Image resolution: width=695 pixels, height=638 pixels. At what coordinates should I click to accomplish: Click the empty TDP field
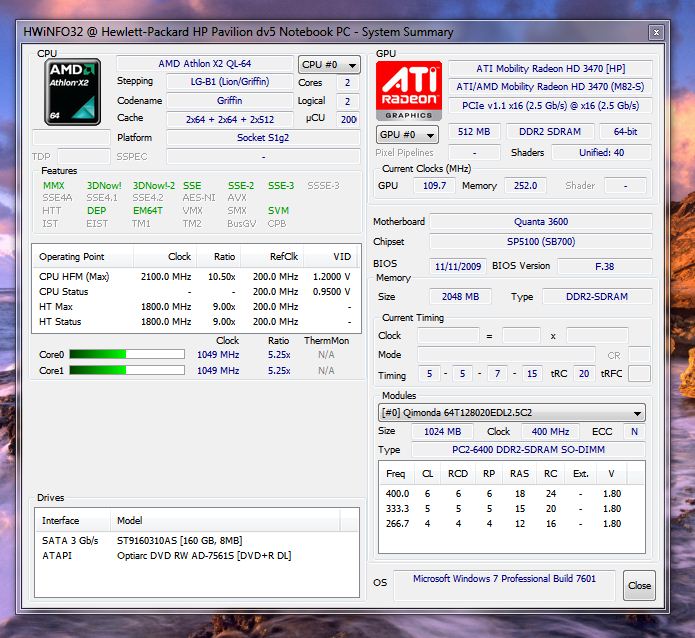click(84, 157)
